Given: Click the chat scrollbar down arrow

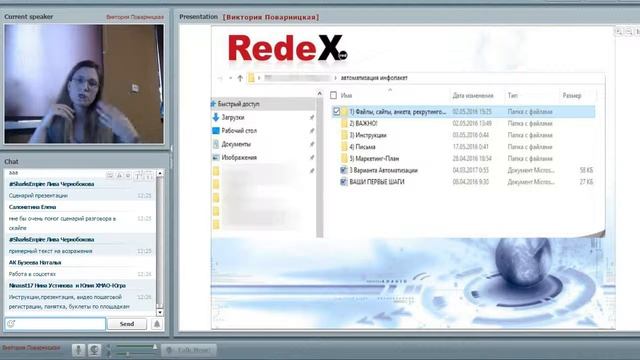Looking at the screenshot, I should tap(160, 313).
